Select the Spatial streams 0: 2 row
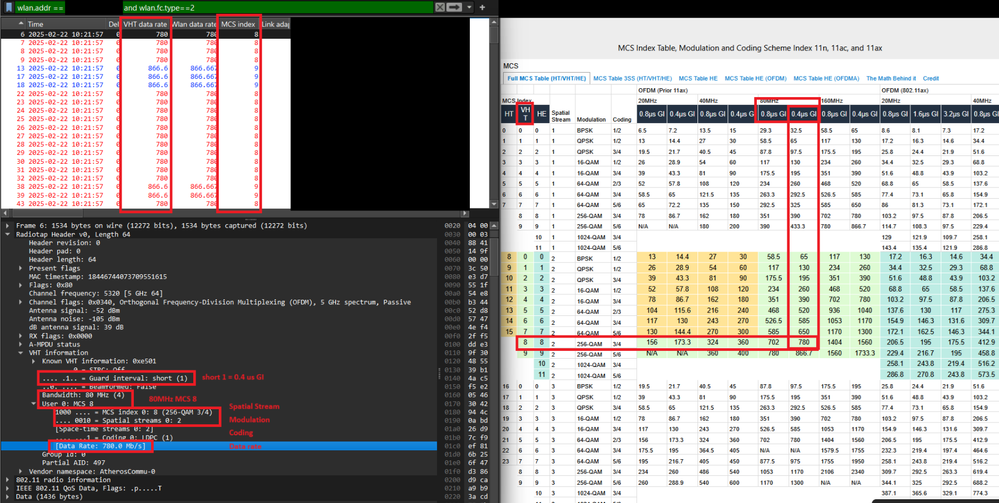 tap(219, 420)
